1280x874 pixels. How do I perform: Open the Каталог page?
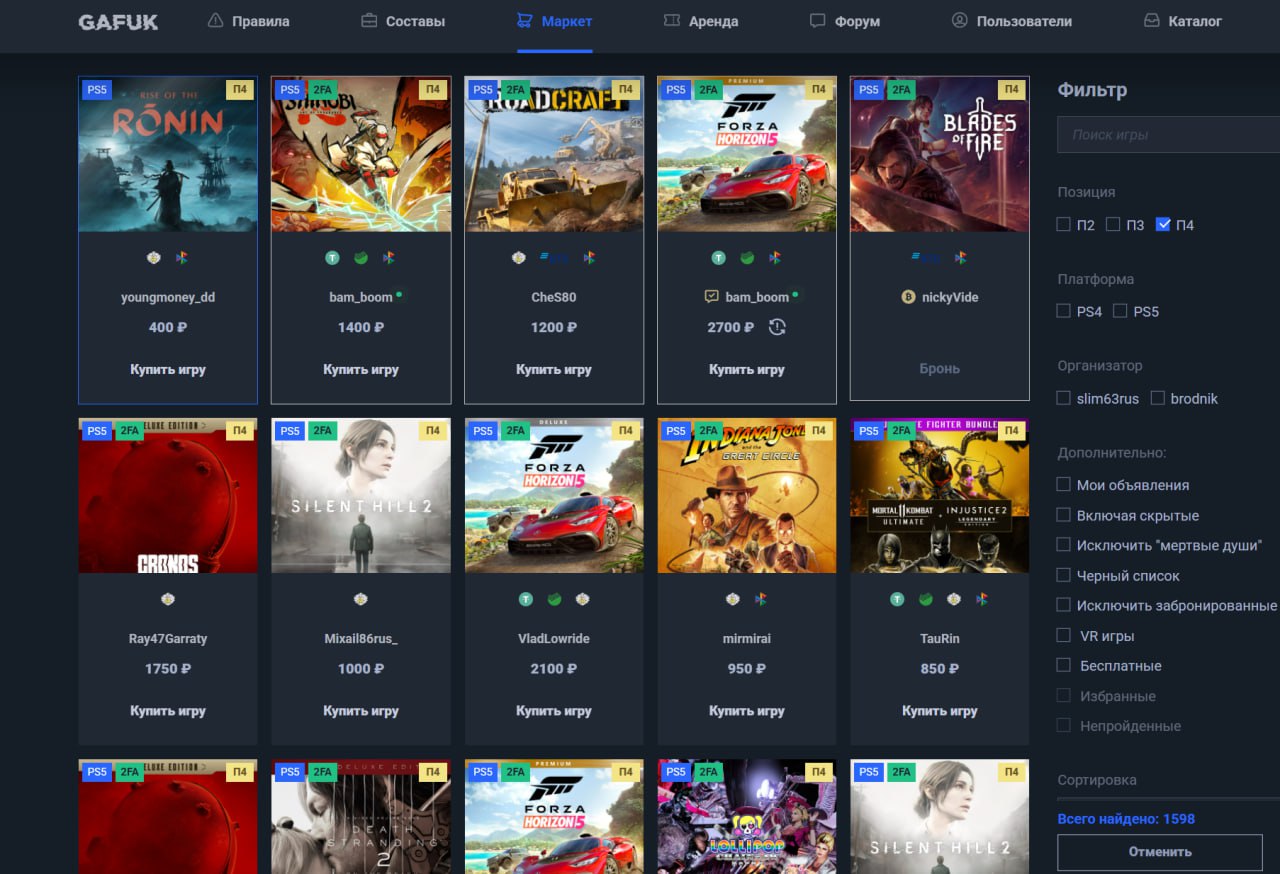click(1183, 21)
